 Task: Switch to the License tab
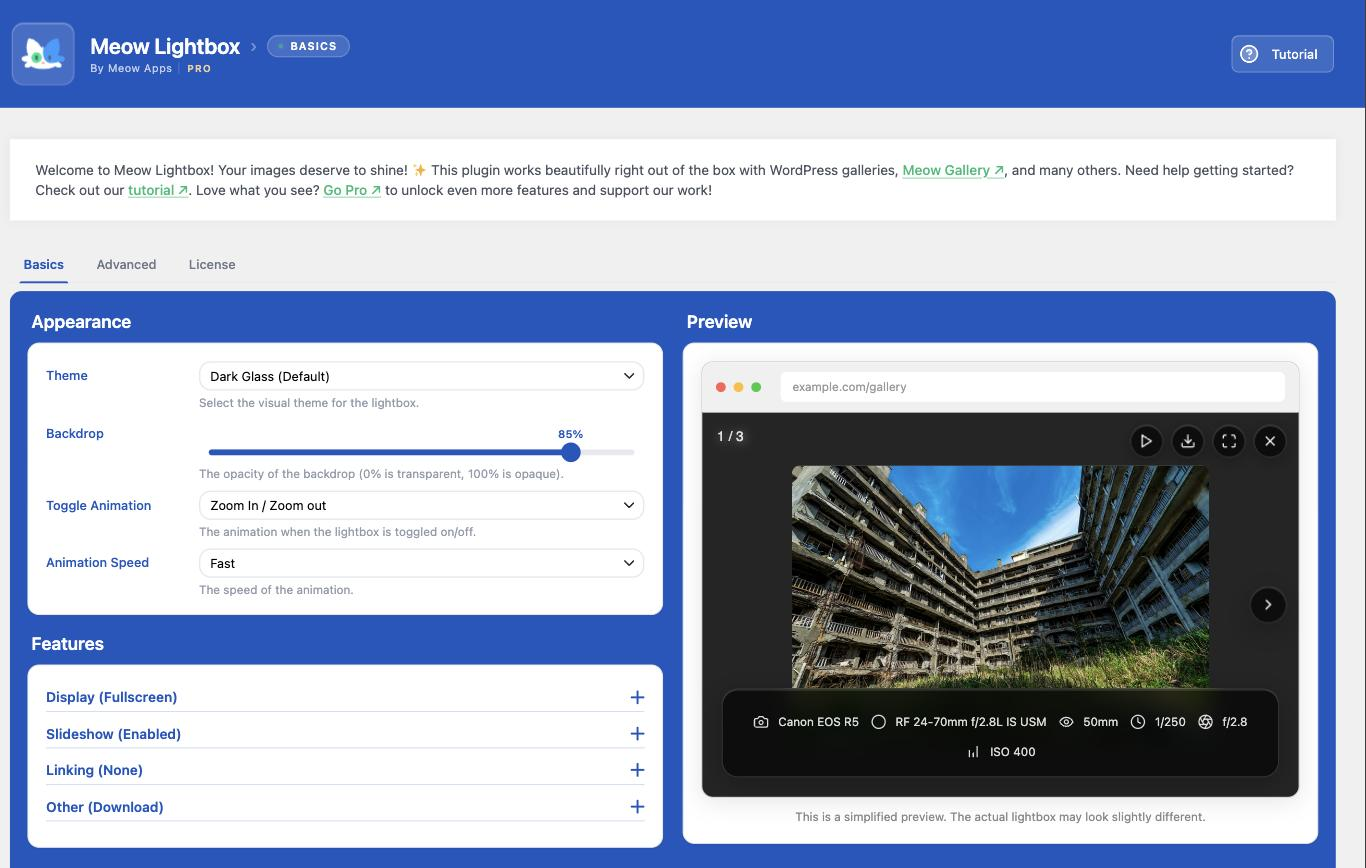[x=212, y=265]
